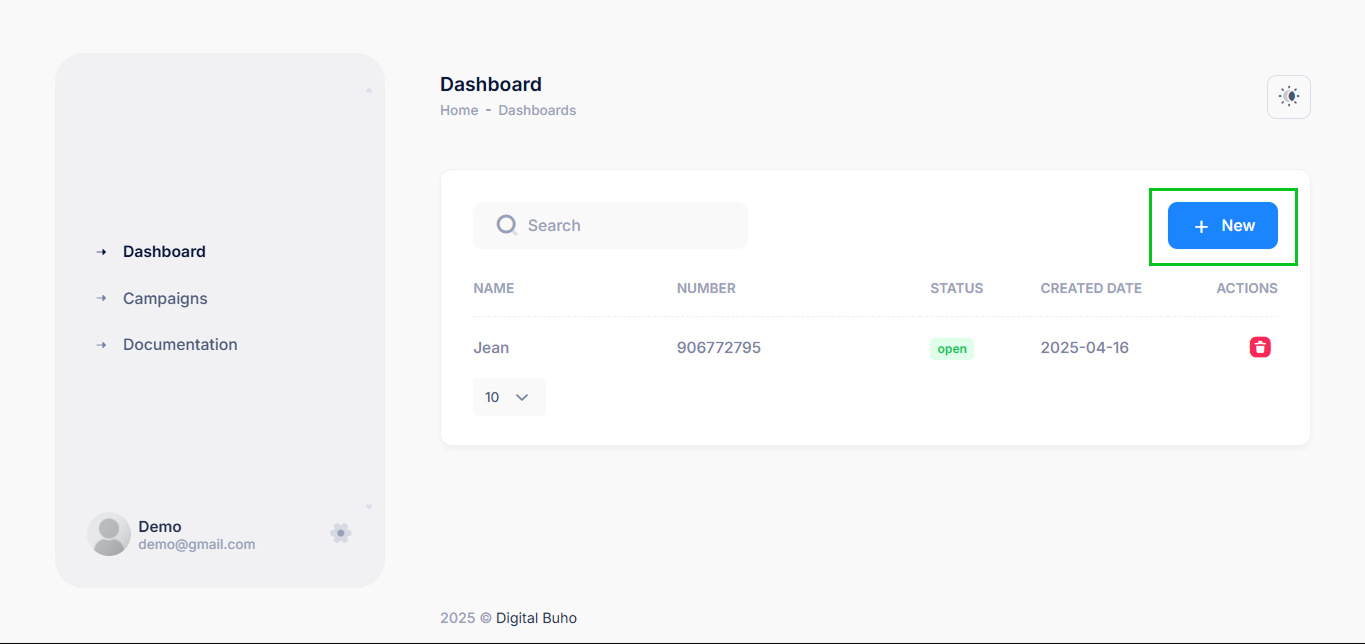Screen dimensions: 1365x644
Task: Click the Dashboards breadcrumb link
Action: (x=537, y=110)
